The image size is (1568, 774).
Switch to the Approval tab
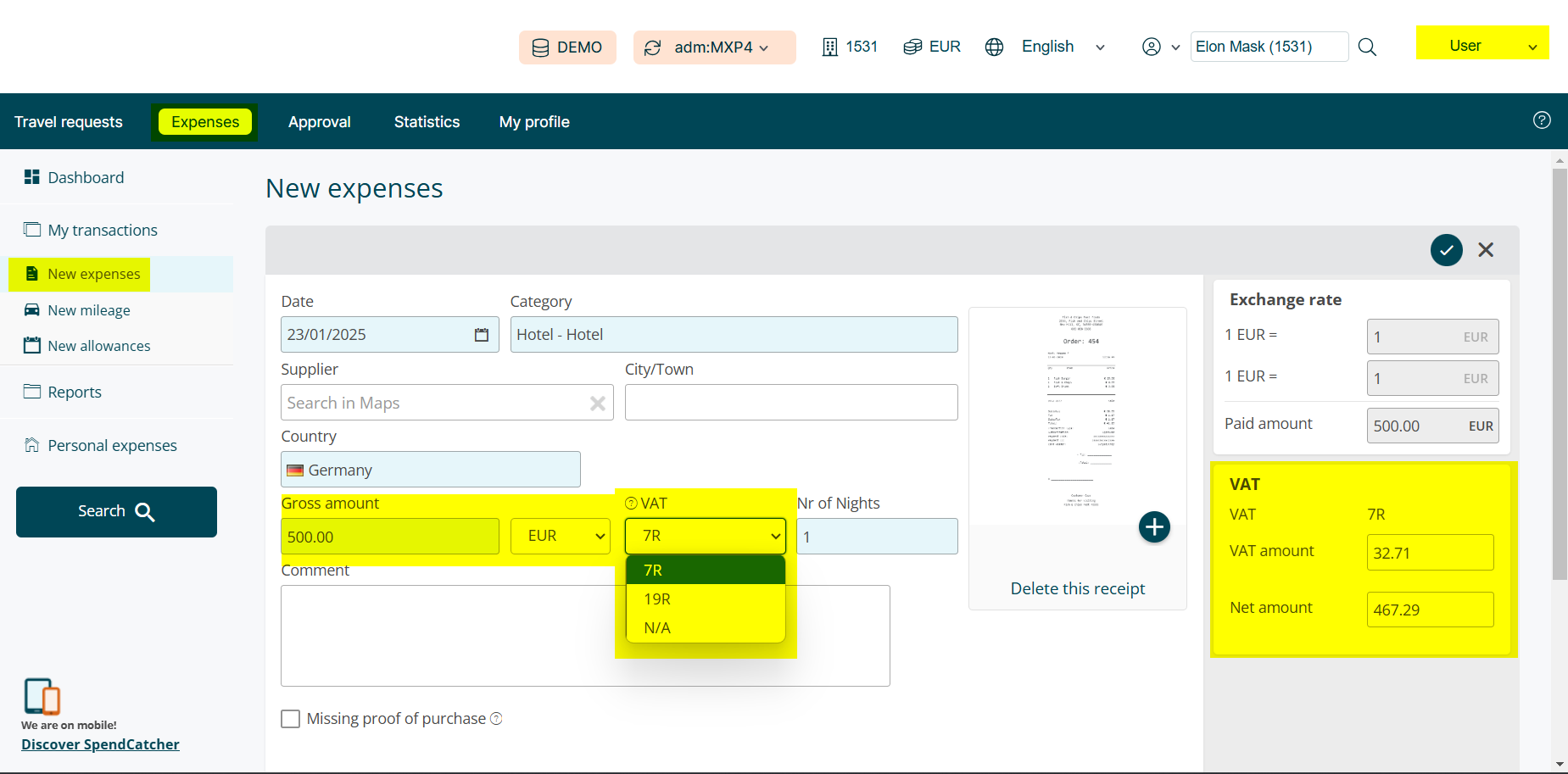pyautogui.click(x=319, y=122)
